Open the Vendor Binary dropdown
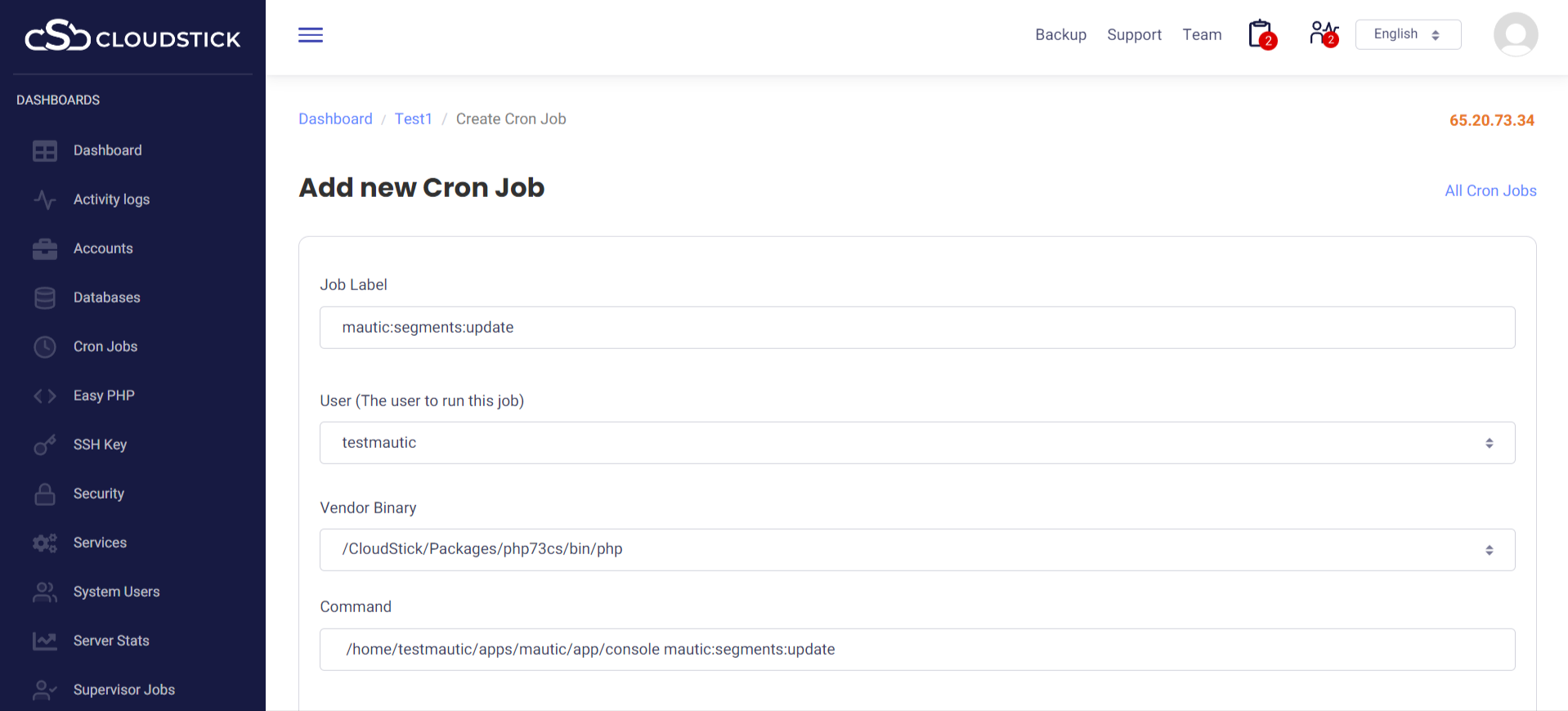 916,550
